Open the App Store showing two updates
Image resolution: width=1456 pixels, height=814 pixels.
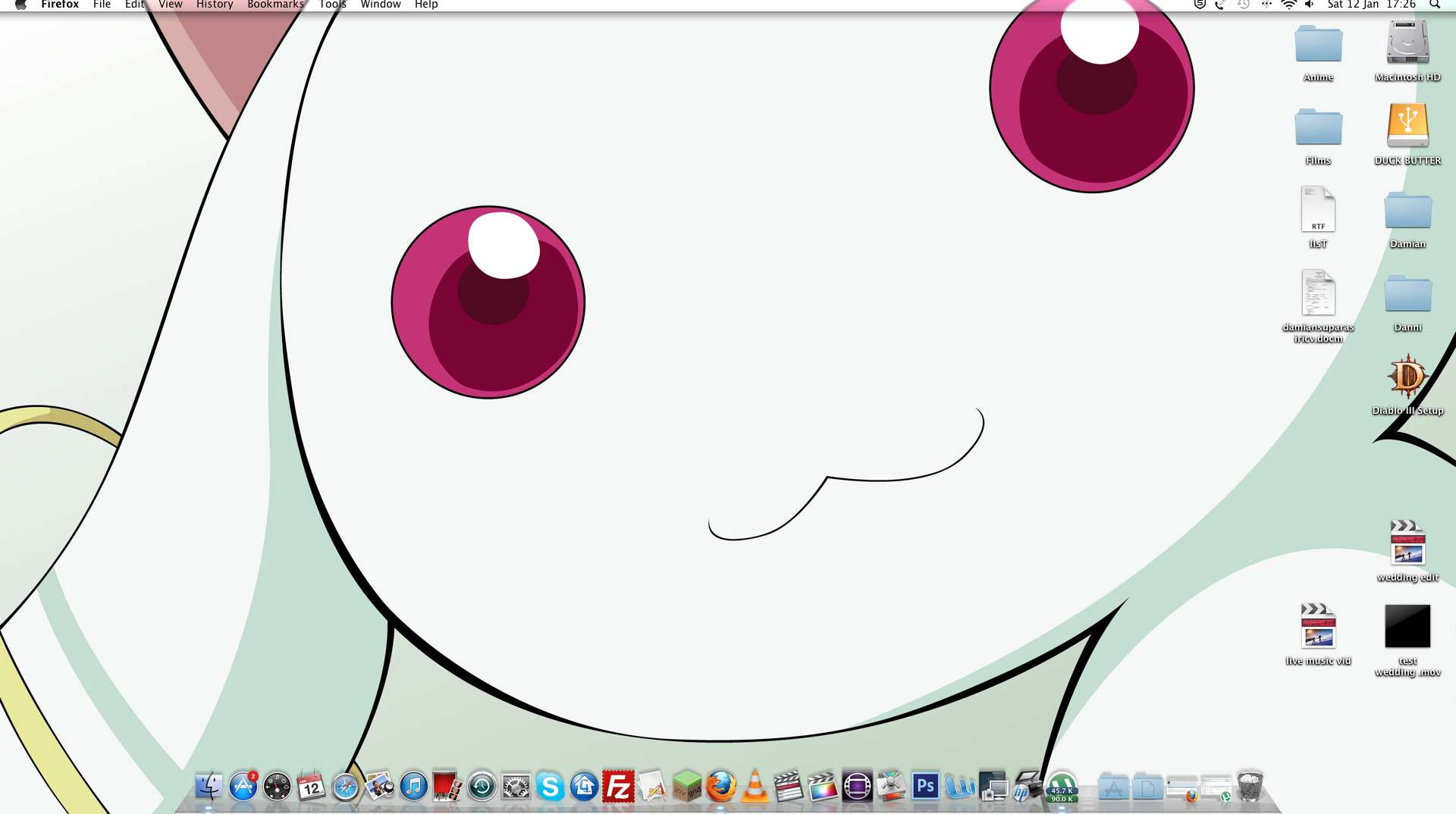243,787
